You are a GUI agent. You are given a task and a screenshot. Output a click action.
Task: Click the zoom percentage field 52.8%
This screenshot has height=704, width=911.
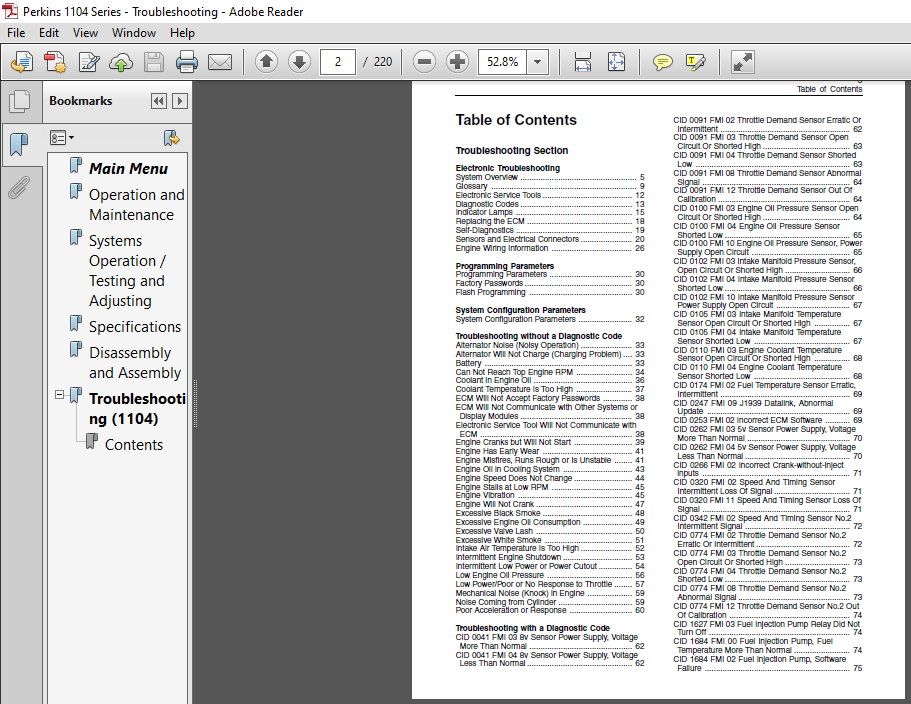click(503, 62)
